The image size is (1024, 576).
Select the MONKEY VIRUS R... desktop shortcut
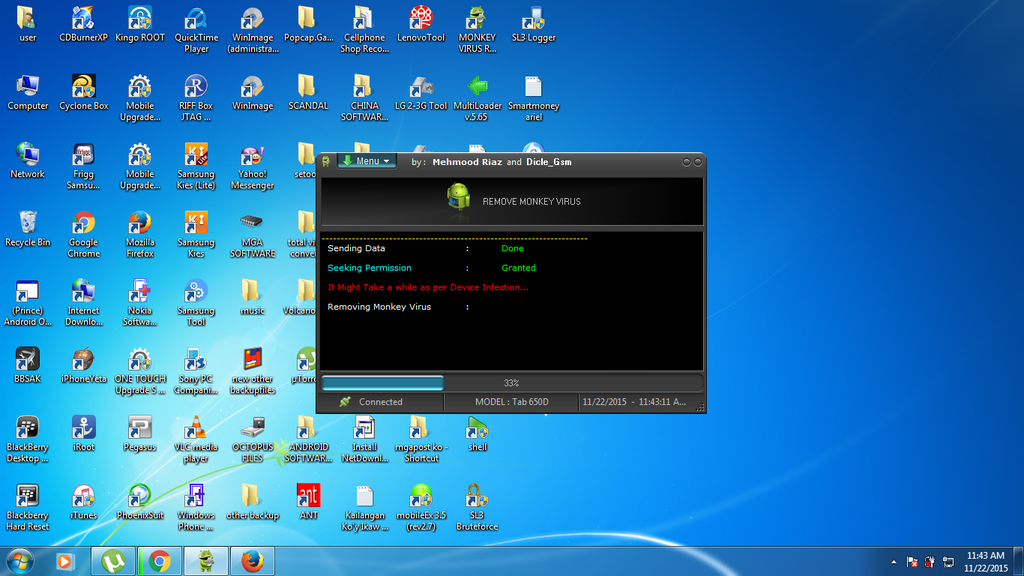(477, 30)
